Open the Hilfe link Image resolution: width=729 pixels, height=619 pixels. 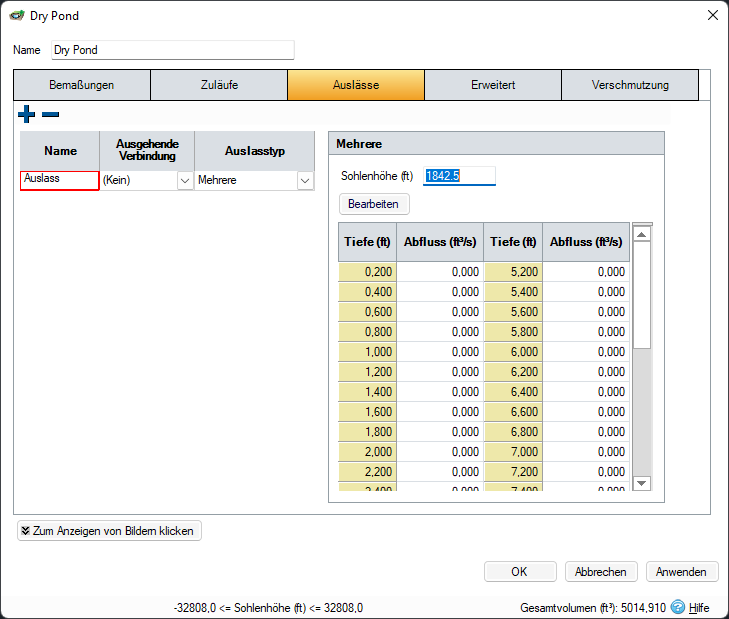[699, 607]
